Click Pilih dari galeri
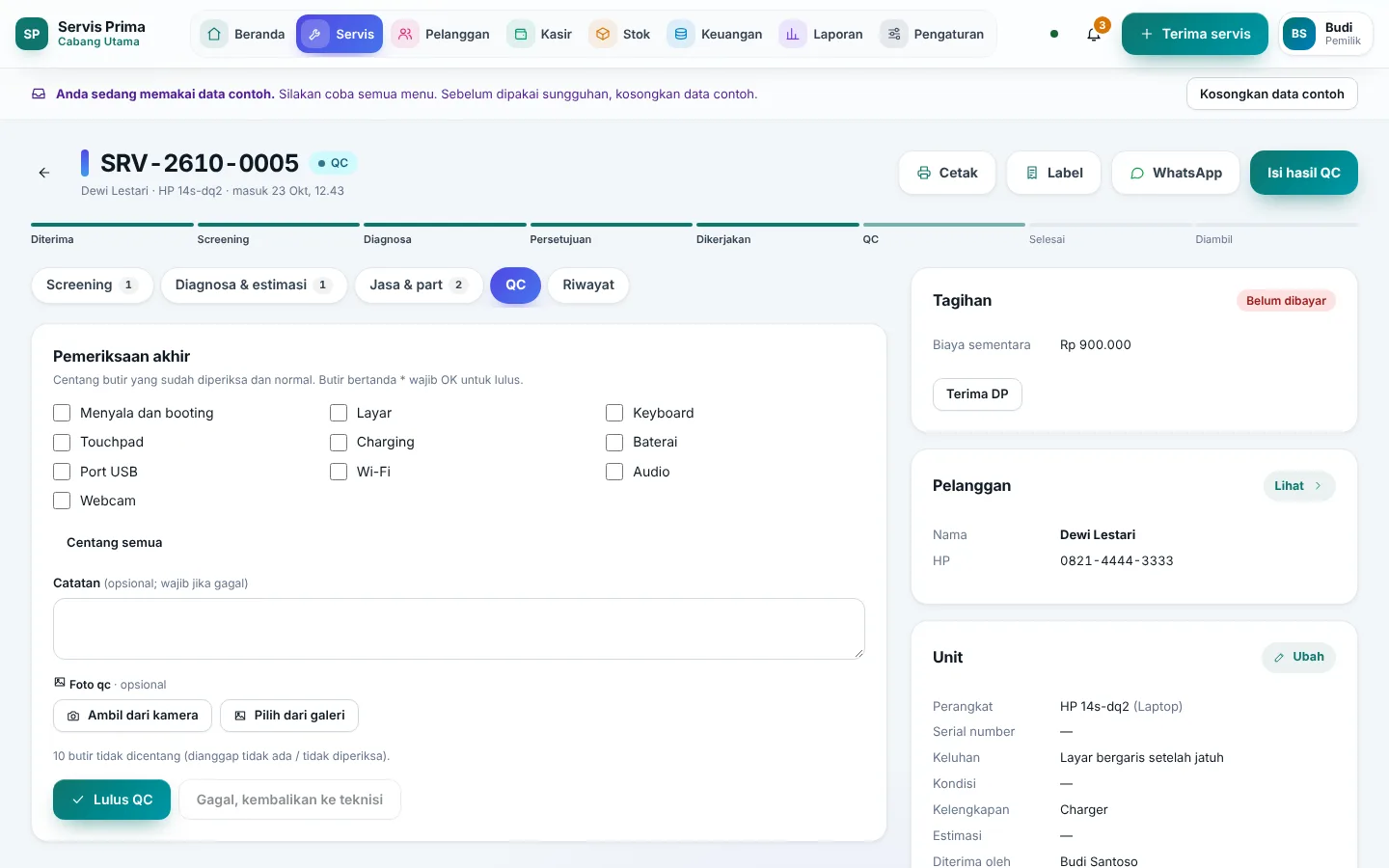 point(289,716)
